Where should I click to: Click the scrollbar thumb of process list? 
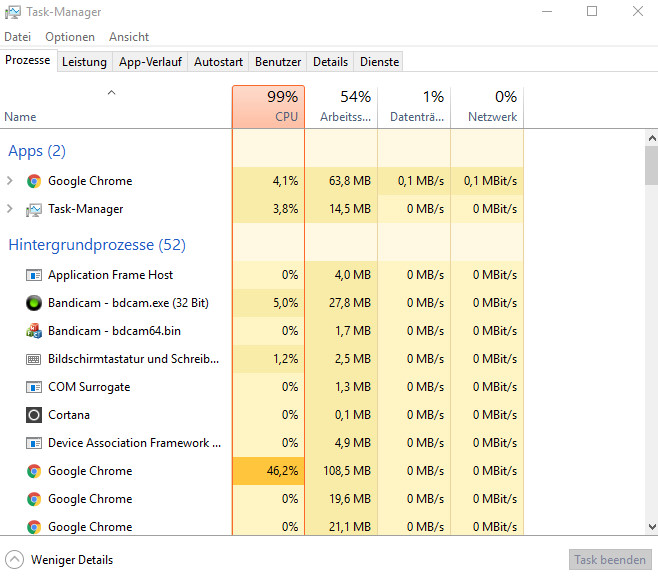click(652, 165)
